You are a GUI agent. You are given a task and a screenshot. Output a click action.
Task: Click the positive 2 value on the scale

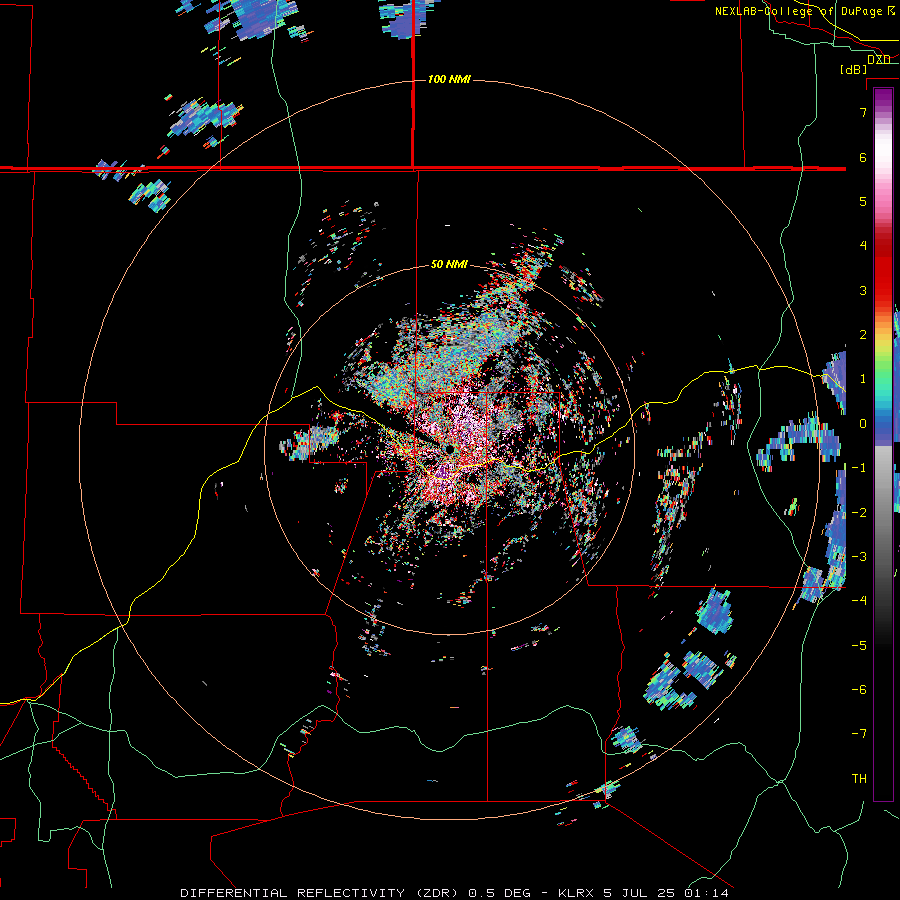pyautogui.click(x=863, y=335)
